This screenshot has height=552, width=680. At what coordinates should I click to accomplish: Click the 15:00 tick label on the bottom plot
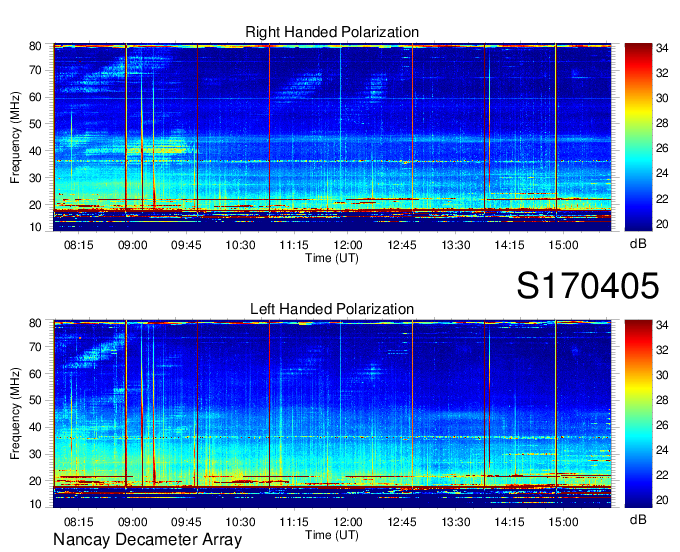tap(563, 522)
